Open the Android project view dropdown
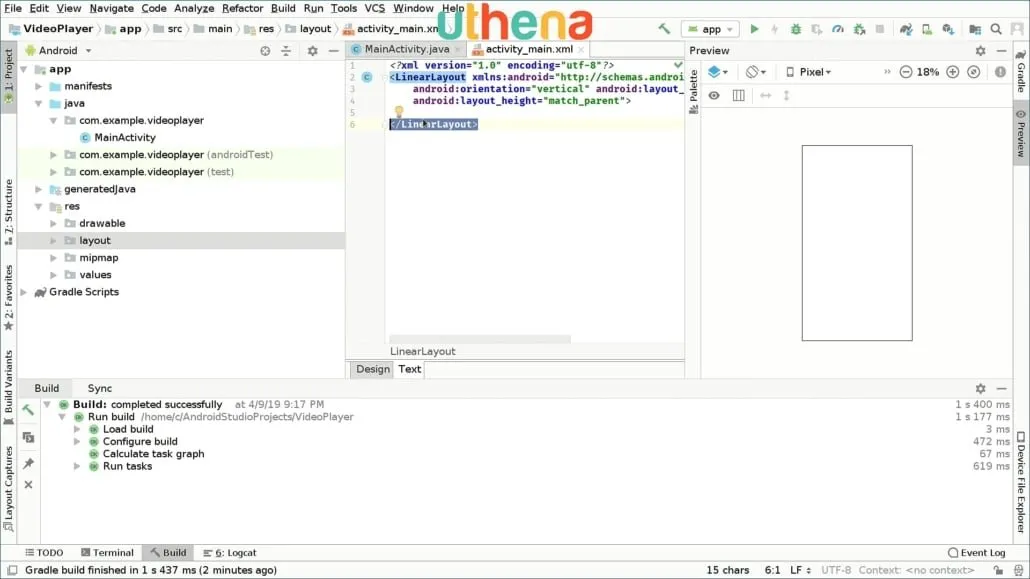 coord(58,51)
